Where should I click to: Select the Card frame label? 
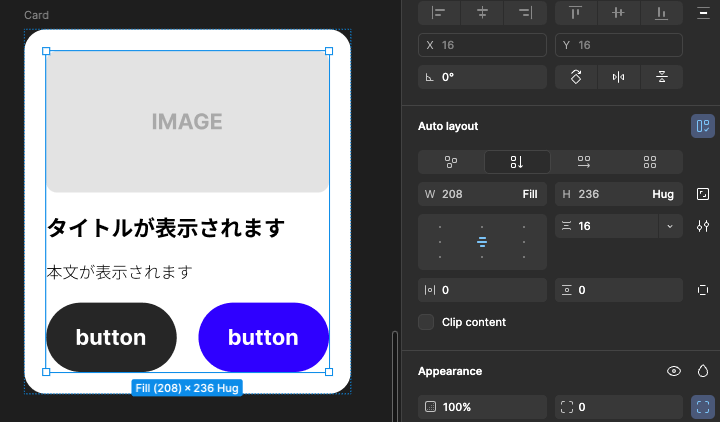coord(36,15)
